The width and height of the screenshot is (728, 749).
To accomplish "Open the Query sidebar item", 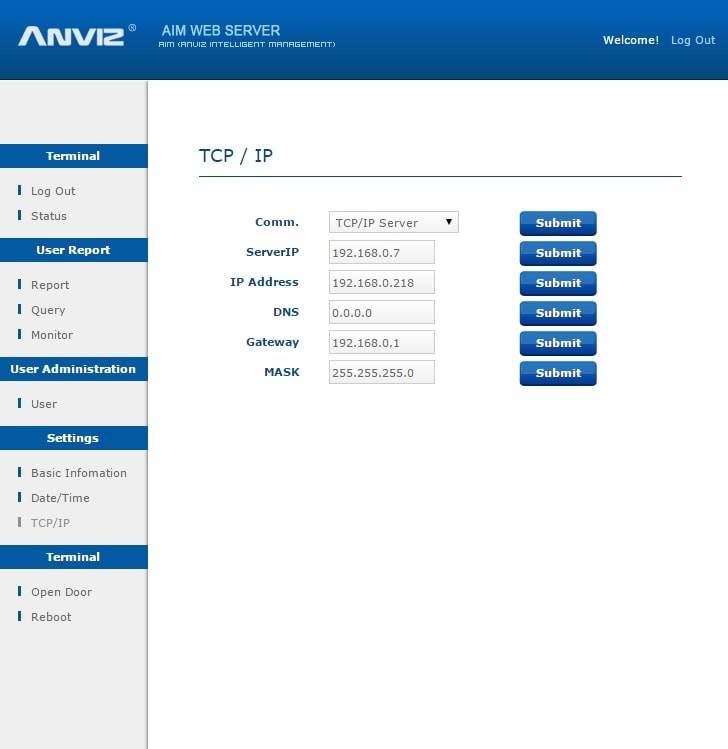I will [x=48, y=310].
